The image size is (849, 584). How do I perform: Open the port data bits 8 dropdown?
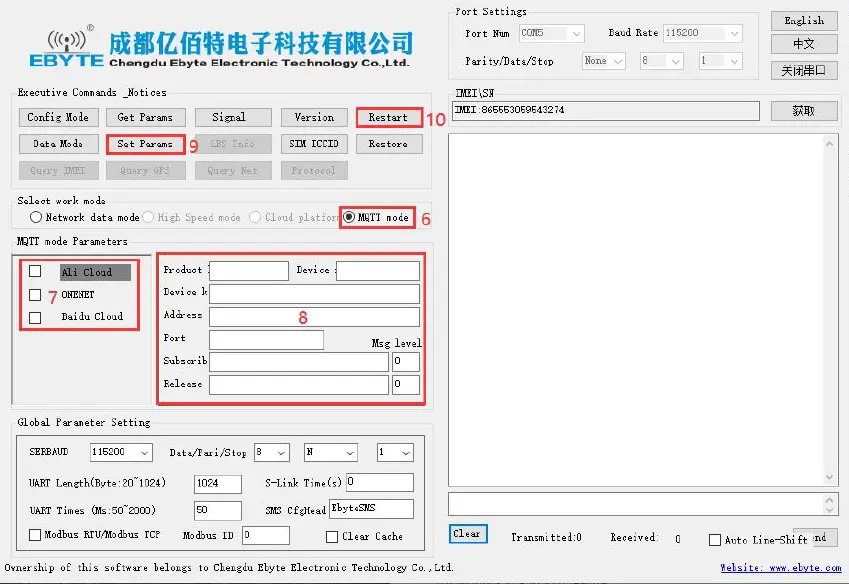point(661,61)
